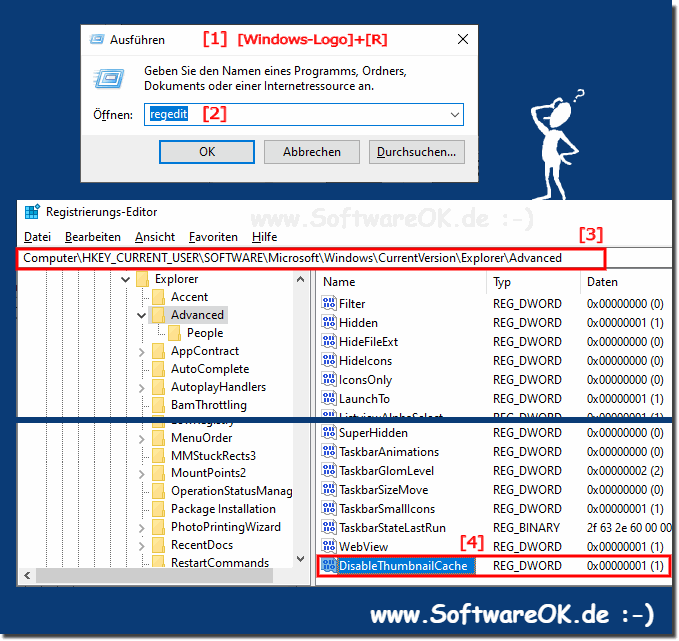Click the LaunchTo value icon
The height and width of the screenshot is (641, 679).
coord(329,398)
